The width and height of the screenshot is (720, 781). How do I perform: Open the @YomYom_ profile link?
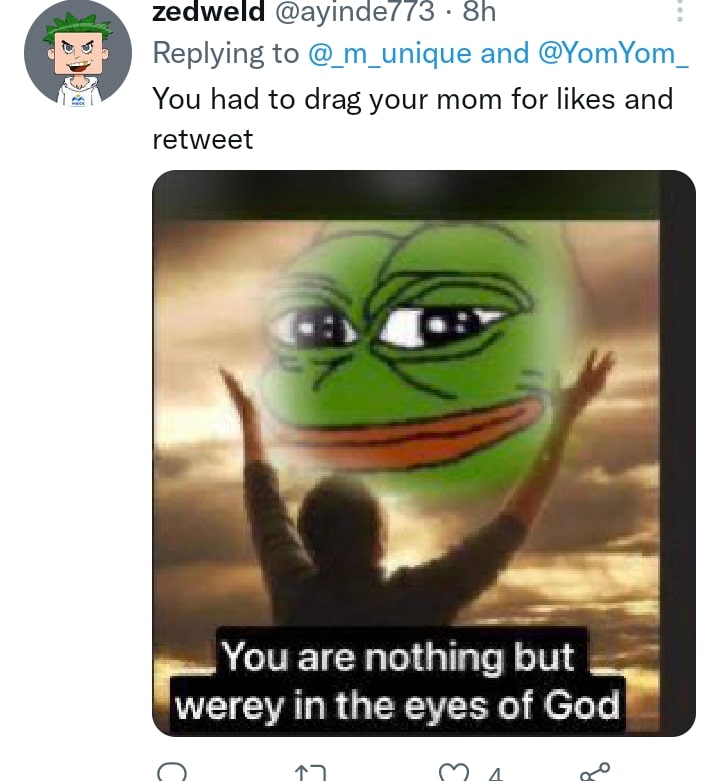[x=613, y=54]
